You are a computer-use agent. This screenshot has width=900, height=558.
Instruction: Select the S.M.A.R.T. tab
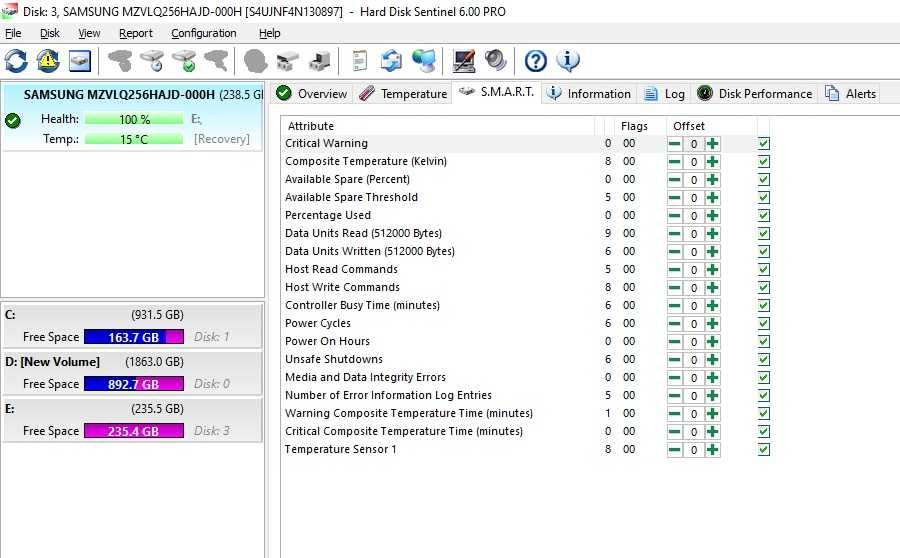pyautogui.click(x=497, y=92)
